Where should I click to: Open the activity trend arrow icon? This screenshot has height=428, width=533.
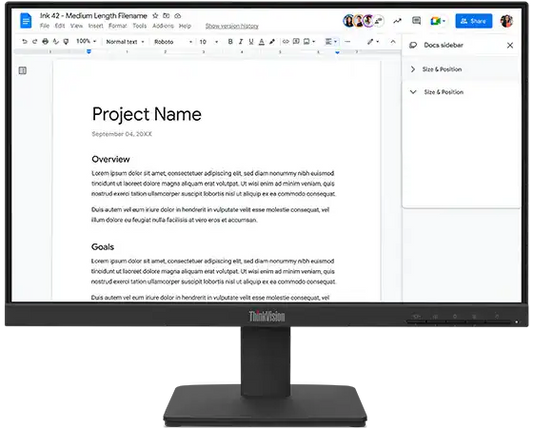(x=397, y=21)
